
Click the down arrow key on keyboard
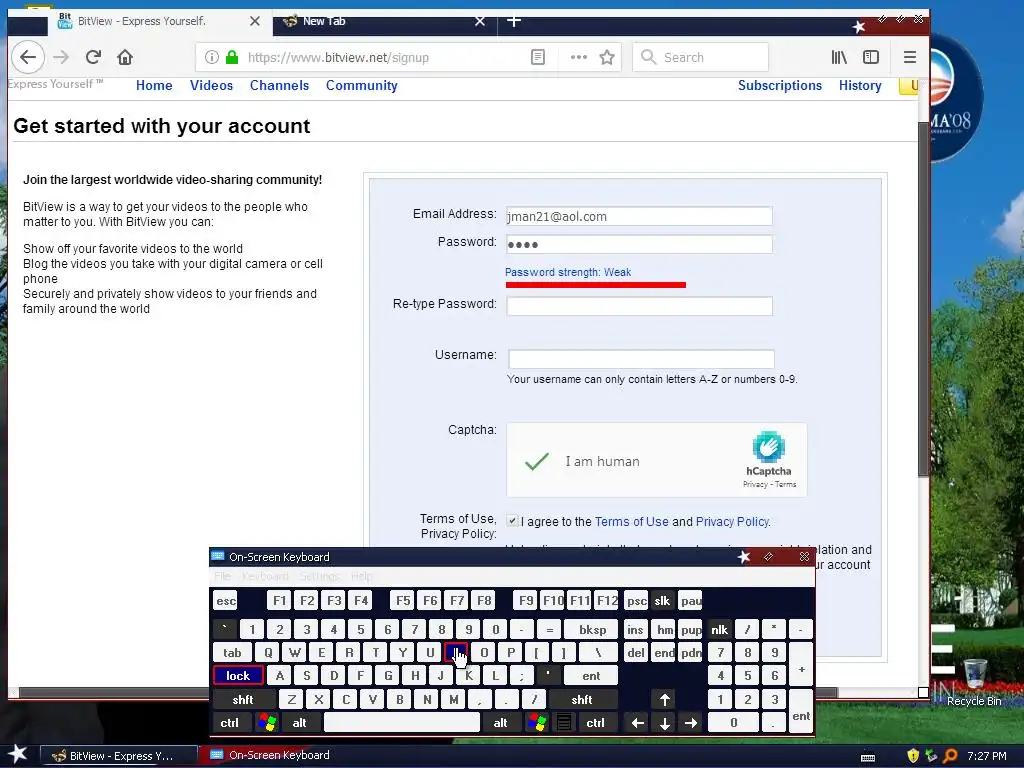pyautogui.click(x=665, y=723)
